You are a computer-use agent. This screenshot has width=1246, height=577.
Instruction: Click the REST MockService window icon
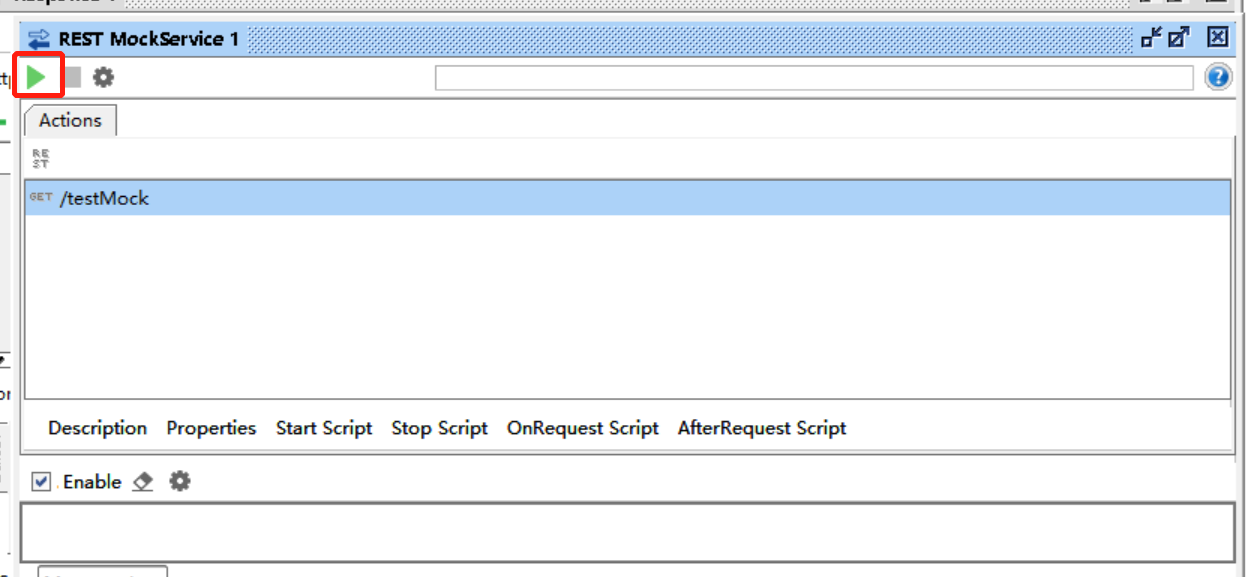(39, 39)
